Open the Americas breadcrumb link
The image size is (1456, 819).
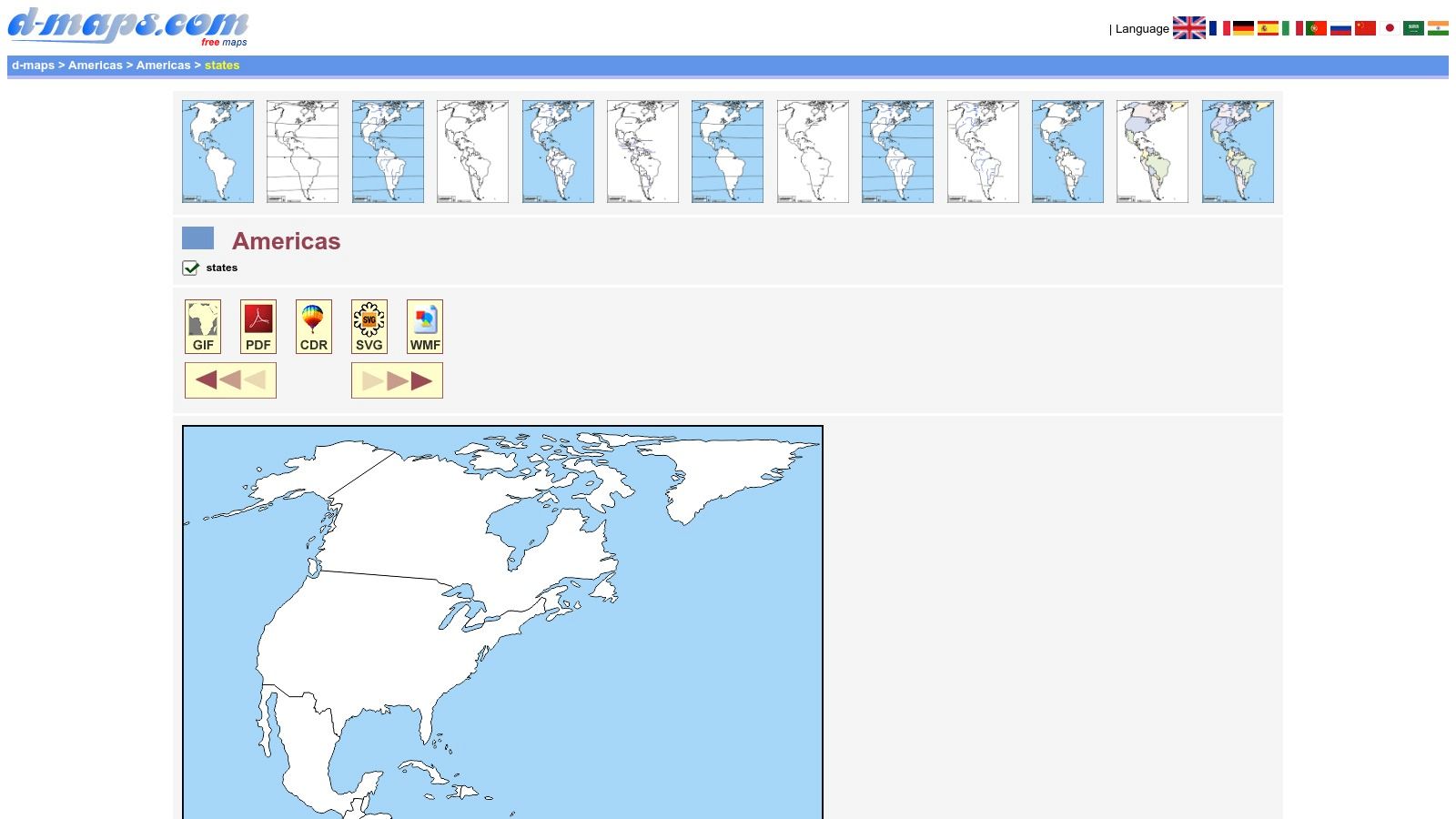click(x=95, y=65)
